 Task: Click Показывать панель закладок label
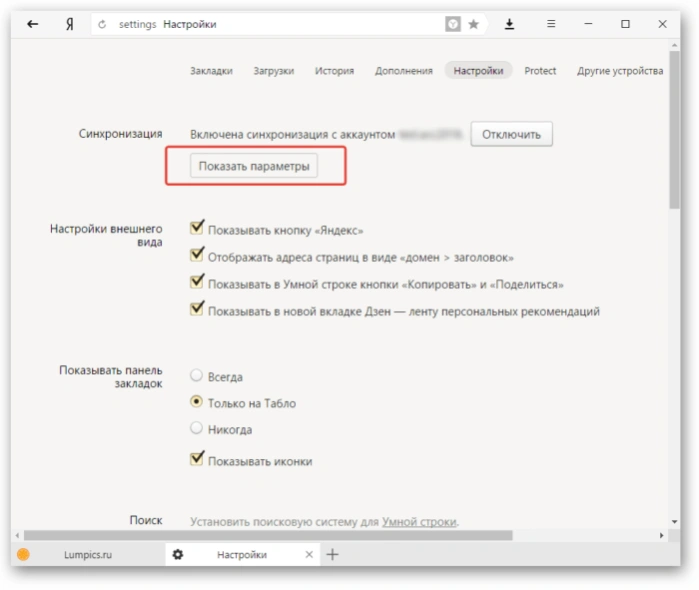111,377
